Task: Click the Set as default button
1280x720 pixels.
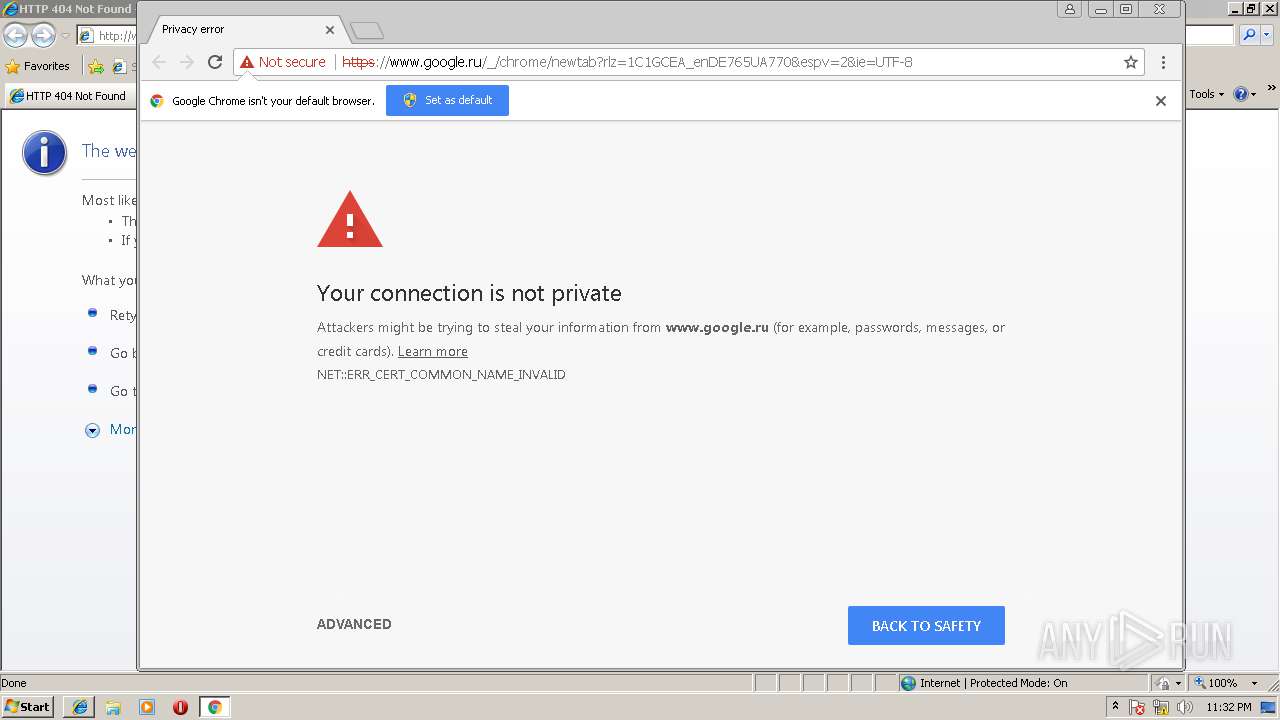Action: click(447, 100)
